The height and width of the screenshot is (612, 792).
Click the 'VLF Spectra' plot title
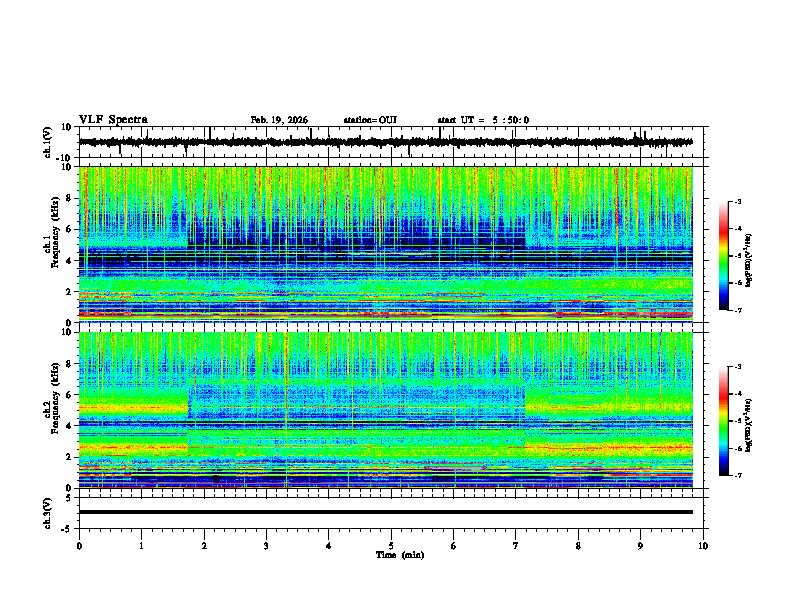coord(113,120)
